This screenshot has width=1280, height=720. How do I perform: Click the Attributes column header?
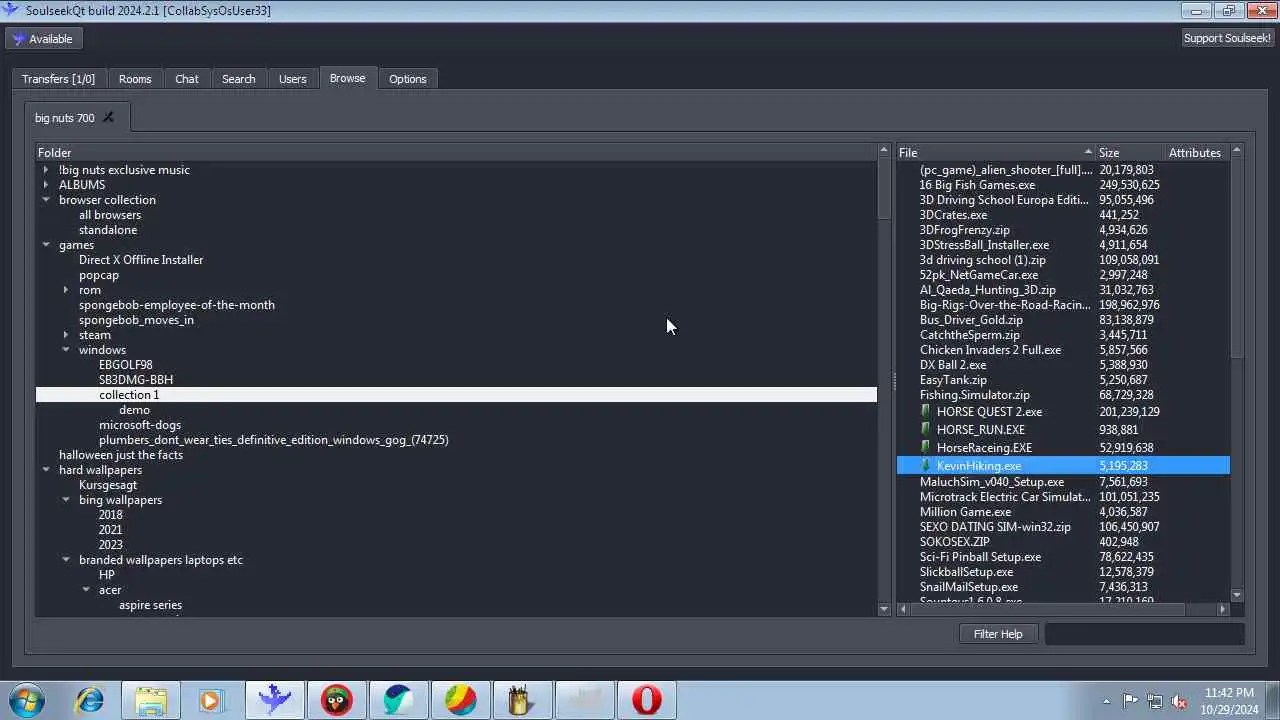click(x=1197, y=153)
